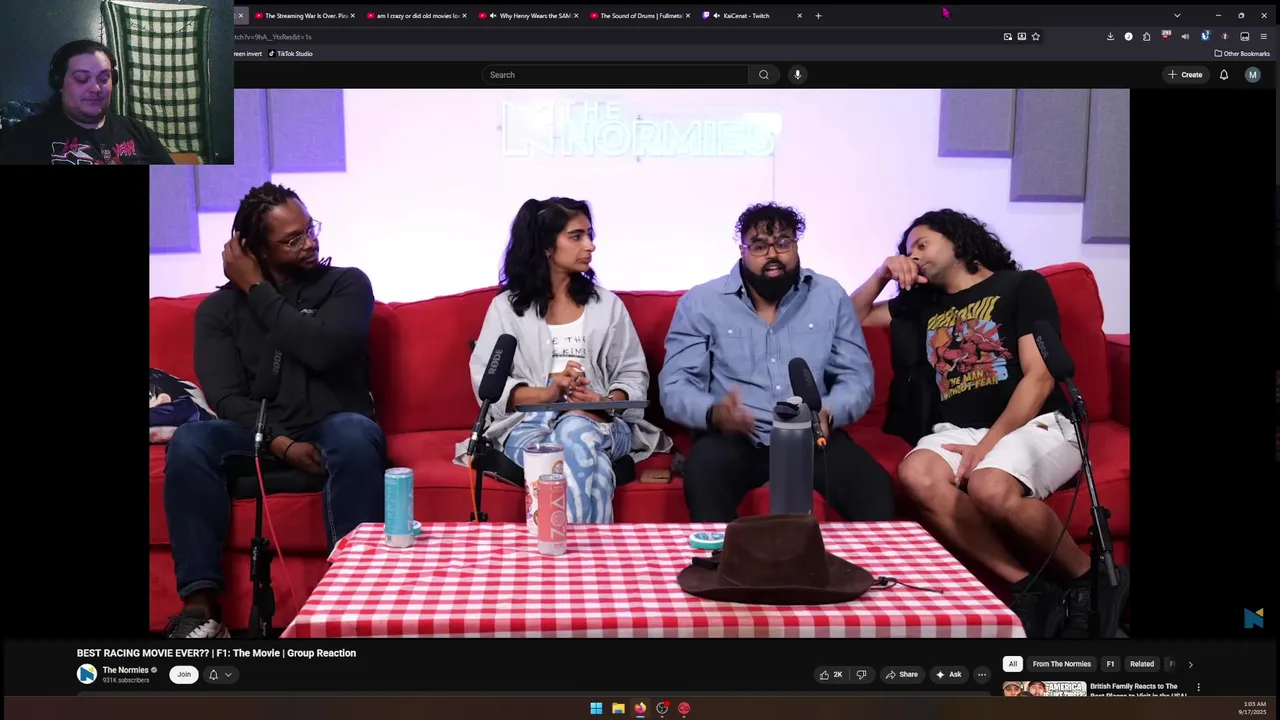
Task: Open menu for British Family Reacts video
Action: [1198, 688]
